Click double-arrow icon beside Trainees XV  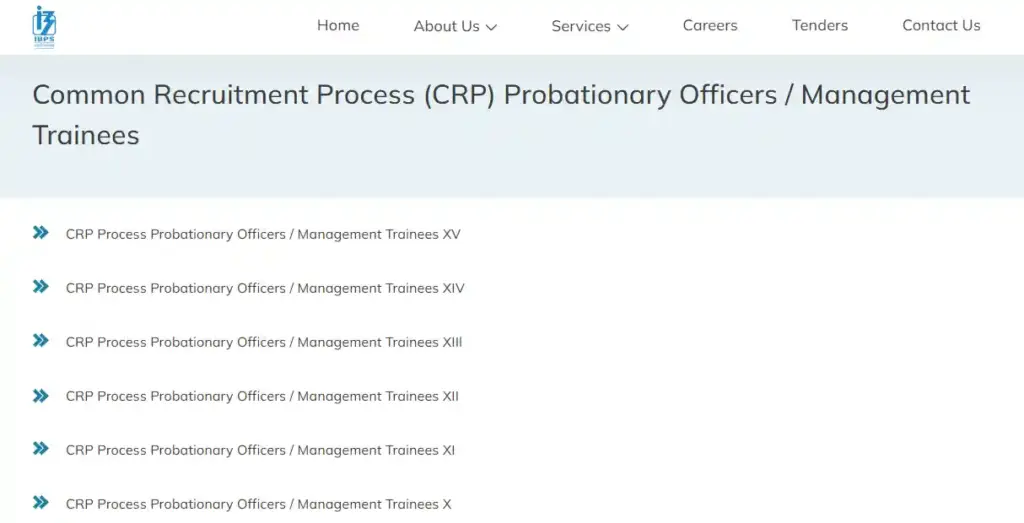pyautogui.click(x=41, y=233)
